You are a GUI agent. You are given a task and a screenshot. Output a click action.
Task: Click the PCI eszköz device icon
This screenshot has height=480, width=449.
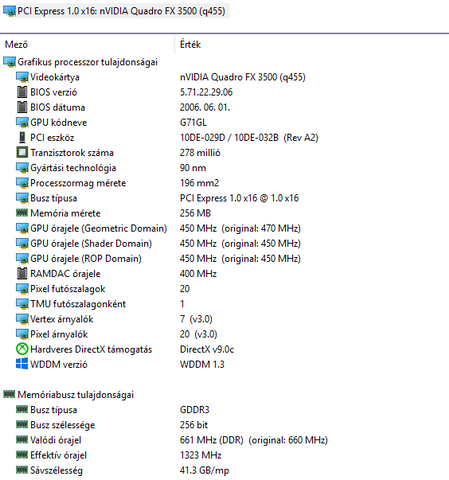pyautogui.click(x=22, y=137)
